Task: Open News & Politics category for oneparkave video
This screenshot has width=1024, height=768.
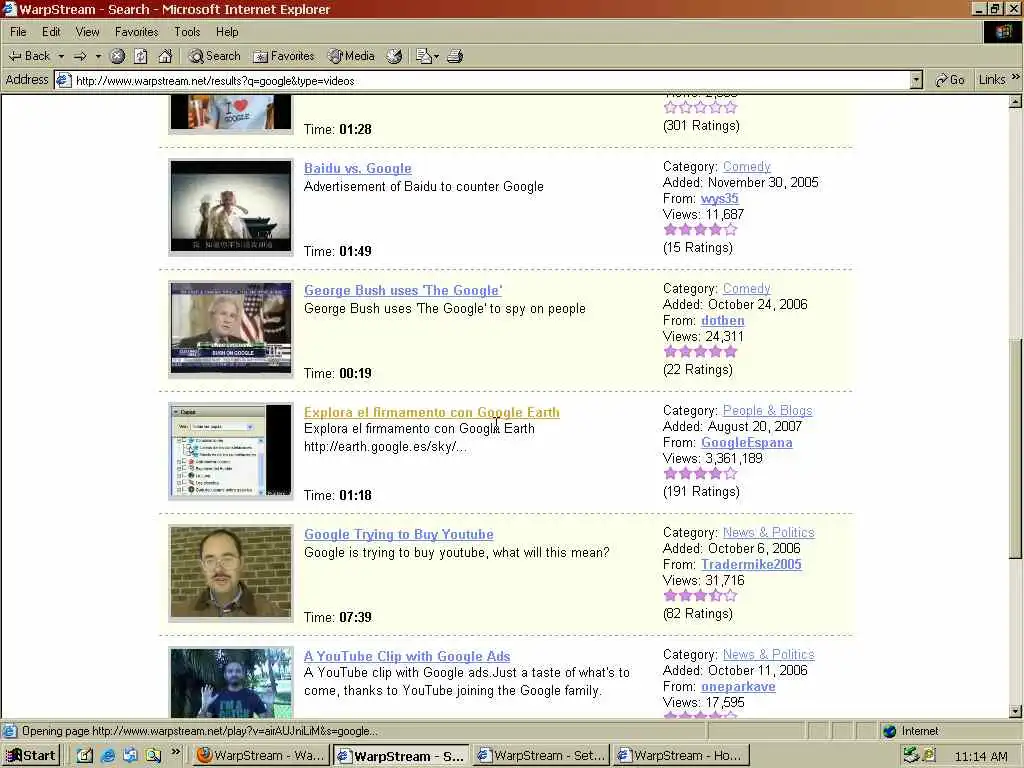Action: (769, 655)
